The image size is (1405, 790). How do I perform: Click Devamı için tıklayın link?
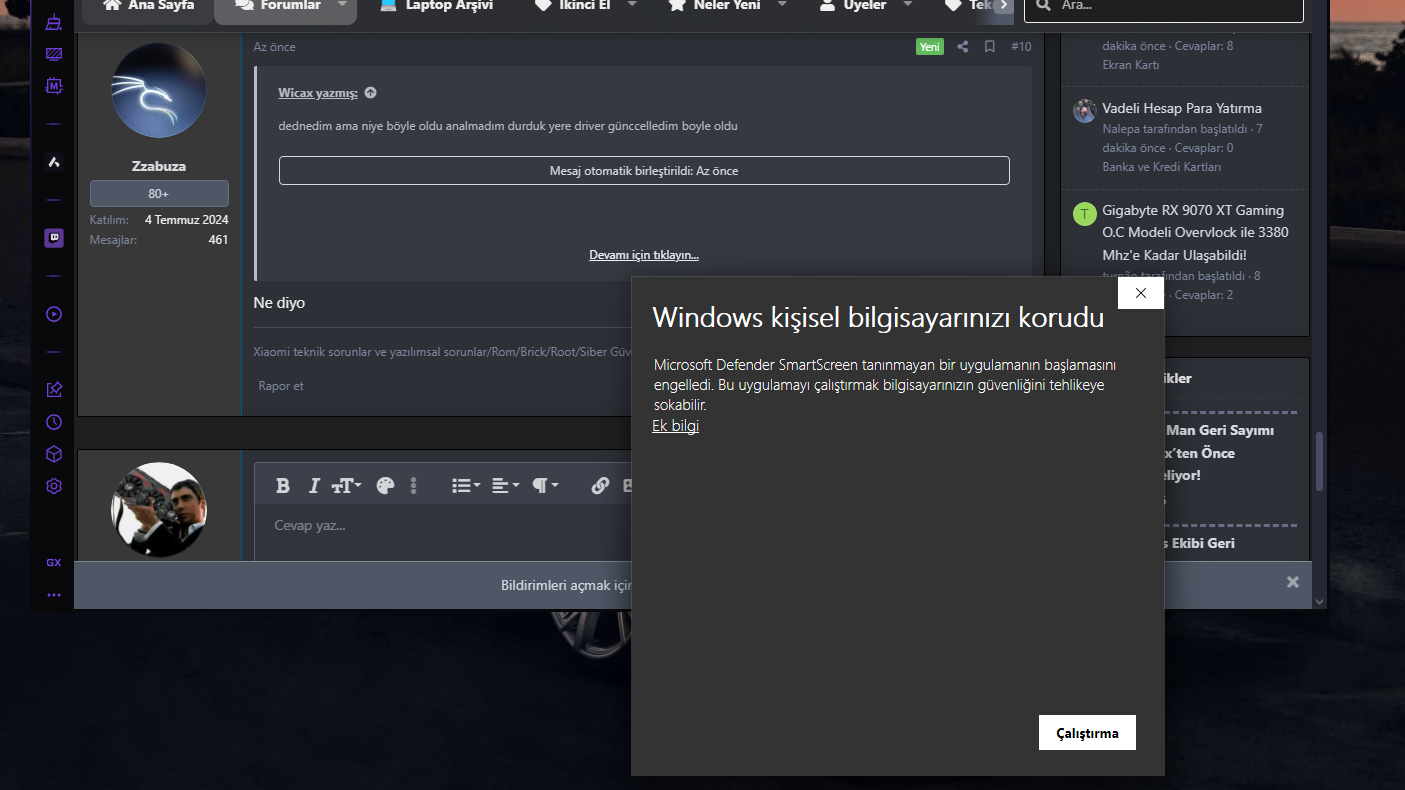644,255
